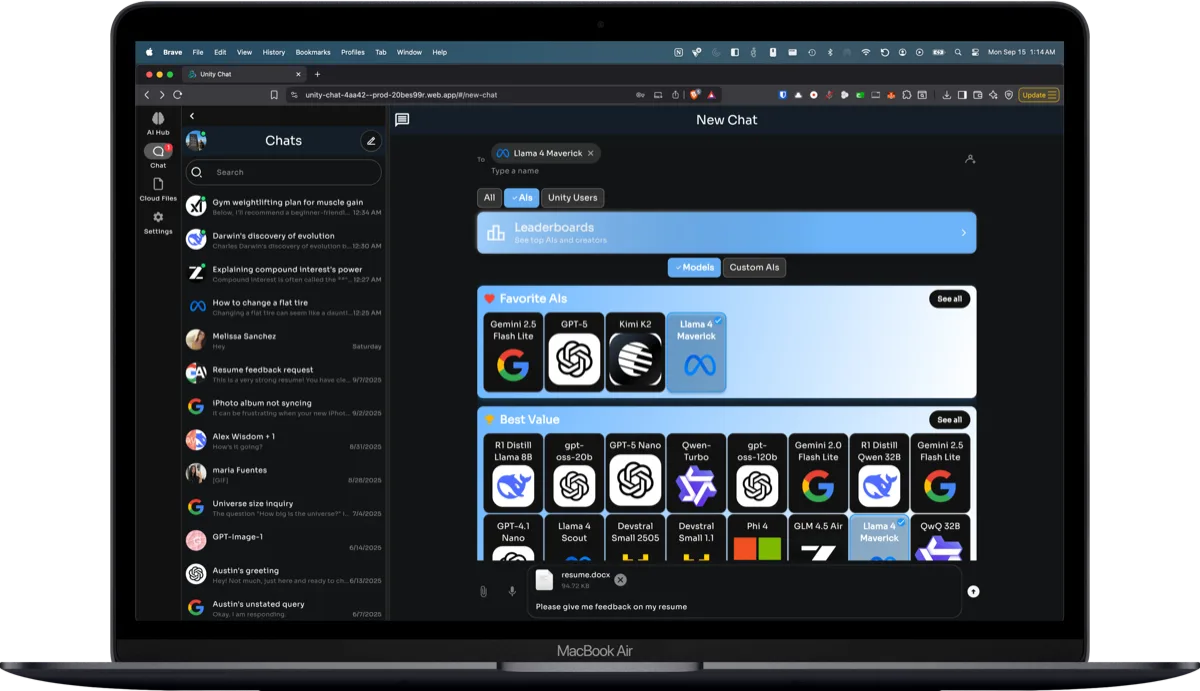Switch to the Custom AIs tab
The image size is (1200, 691).
(755, 268)
